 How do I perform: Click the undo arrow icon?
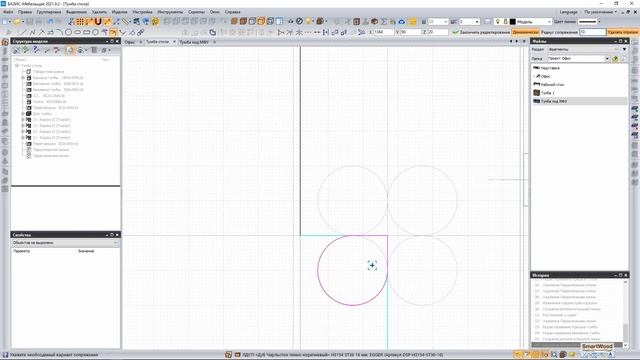point(50,21)
